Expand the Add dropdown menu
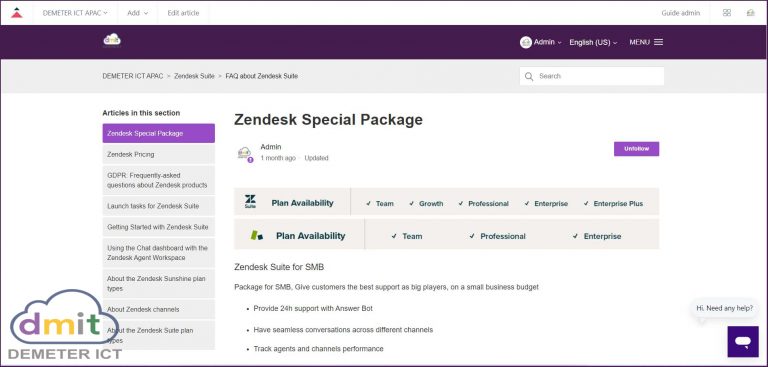 [x=137, y=13]
